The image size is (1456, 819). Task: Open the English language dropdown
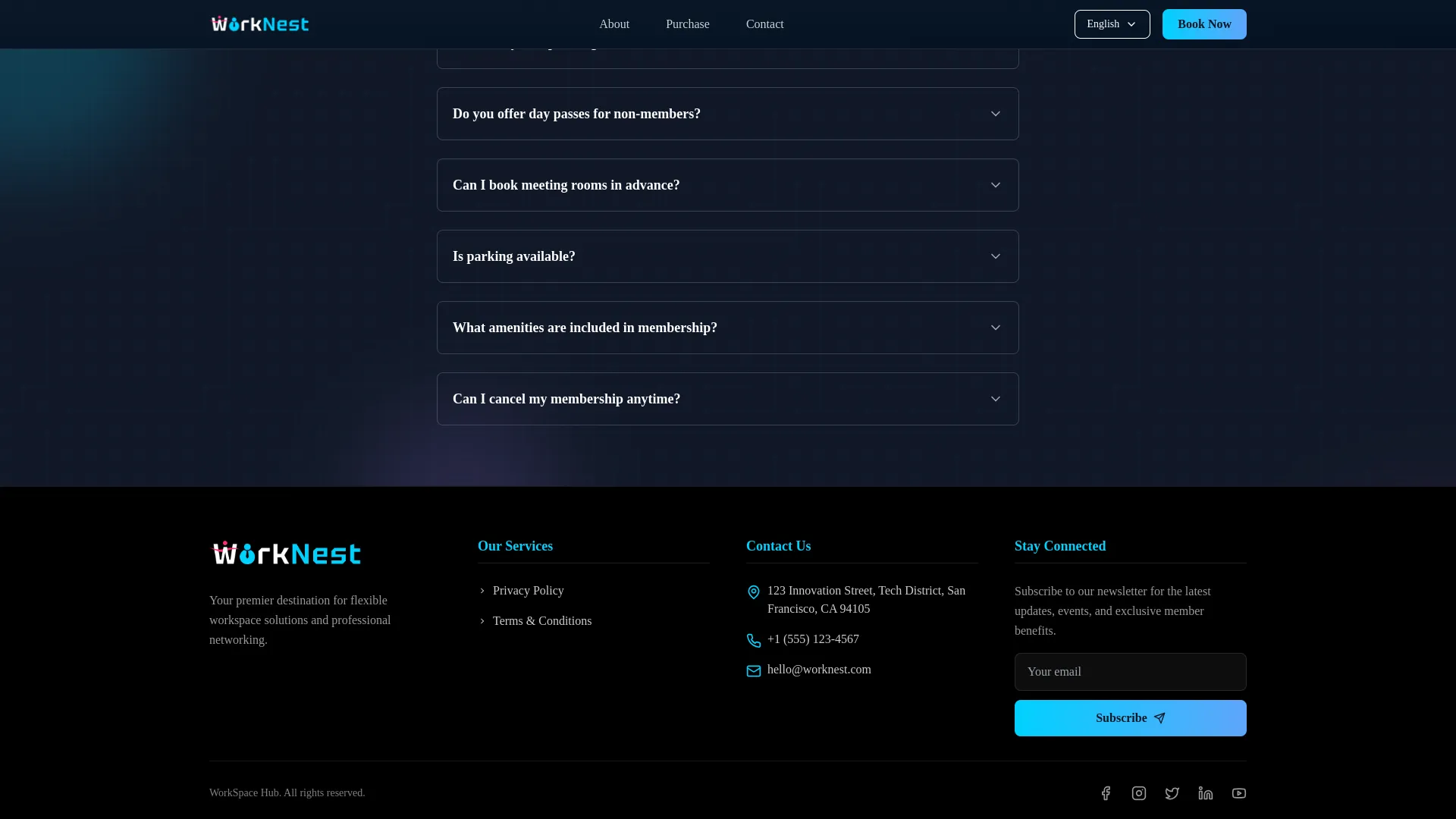1112,24
